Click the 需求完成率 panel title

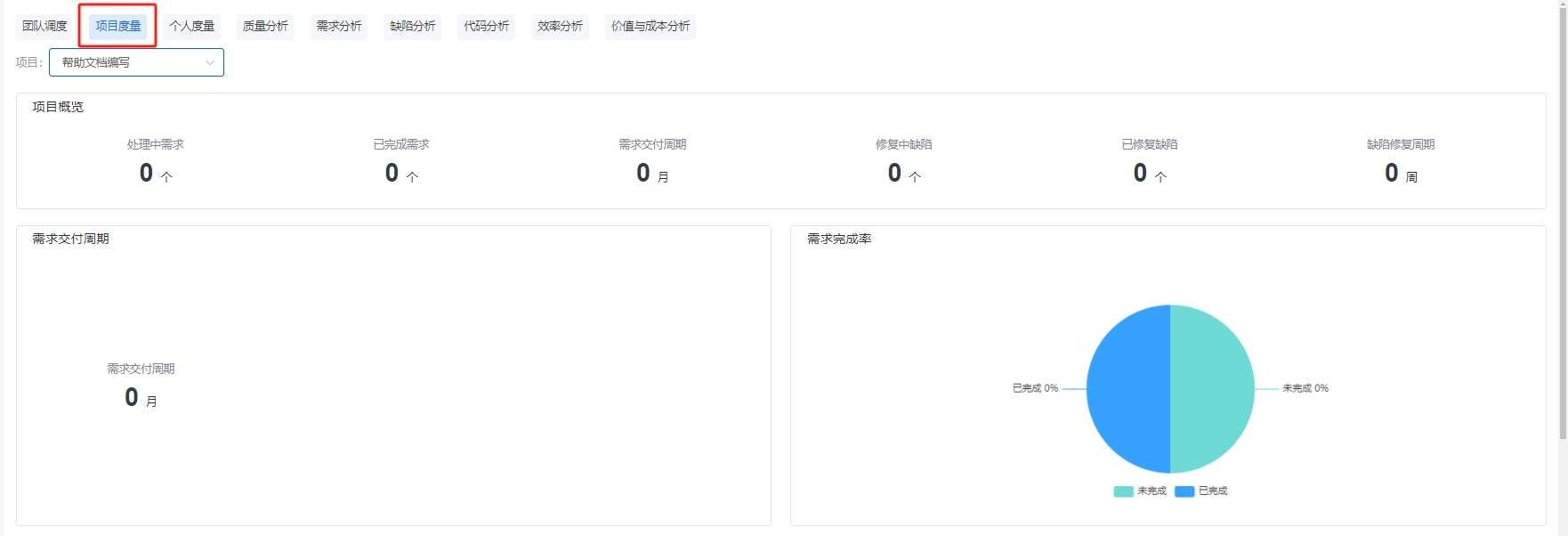(x=839, y=239)
